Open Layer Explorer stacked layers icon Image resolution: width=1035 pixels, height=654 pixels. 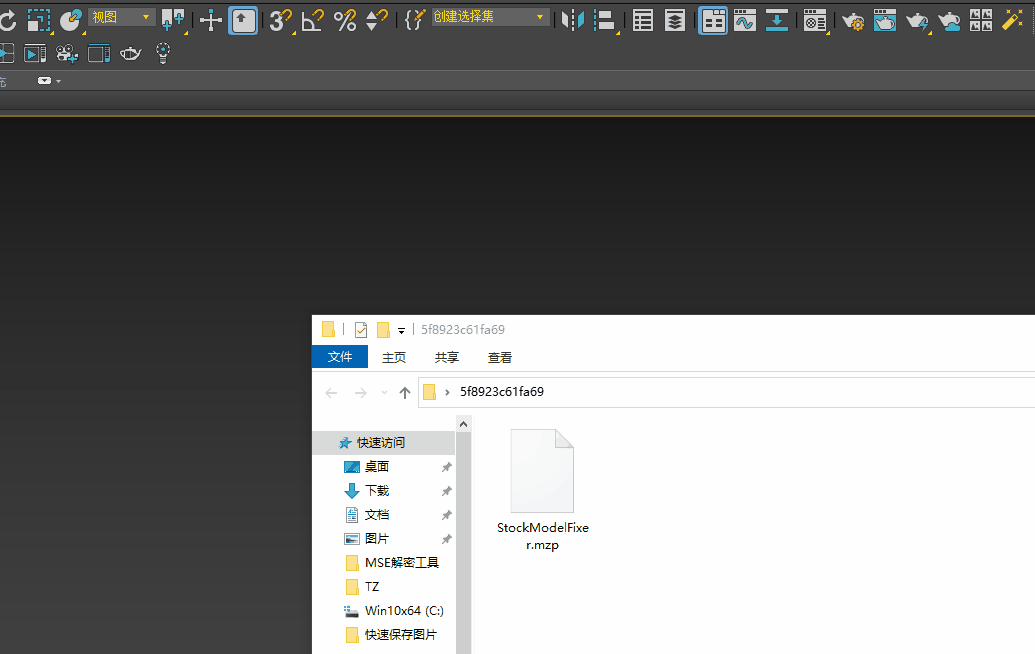[x=676, y=20]
